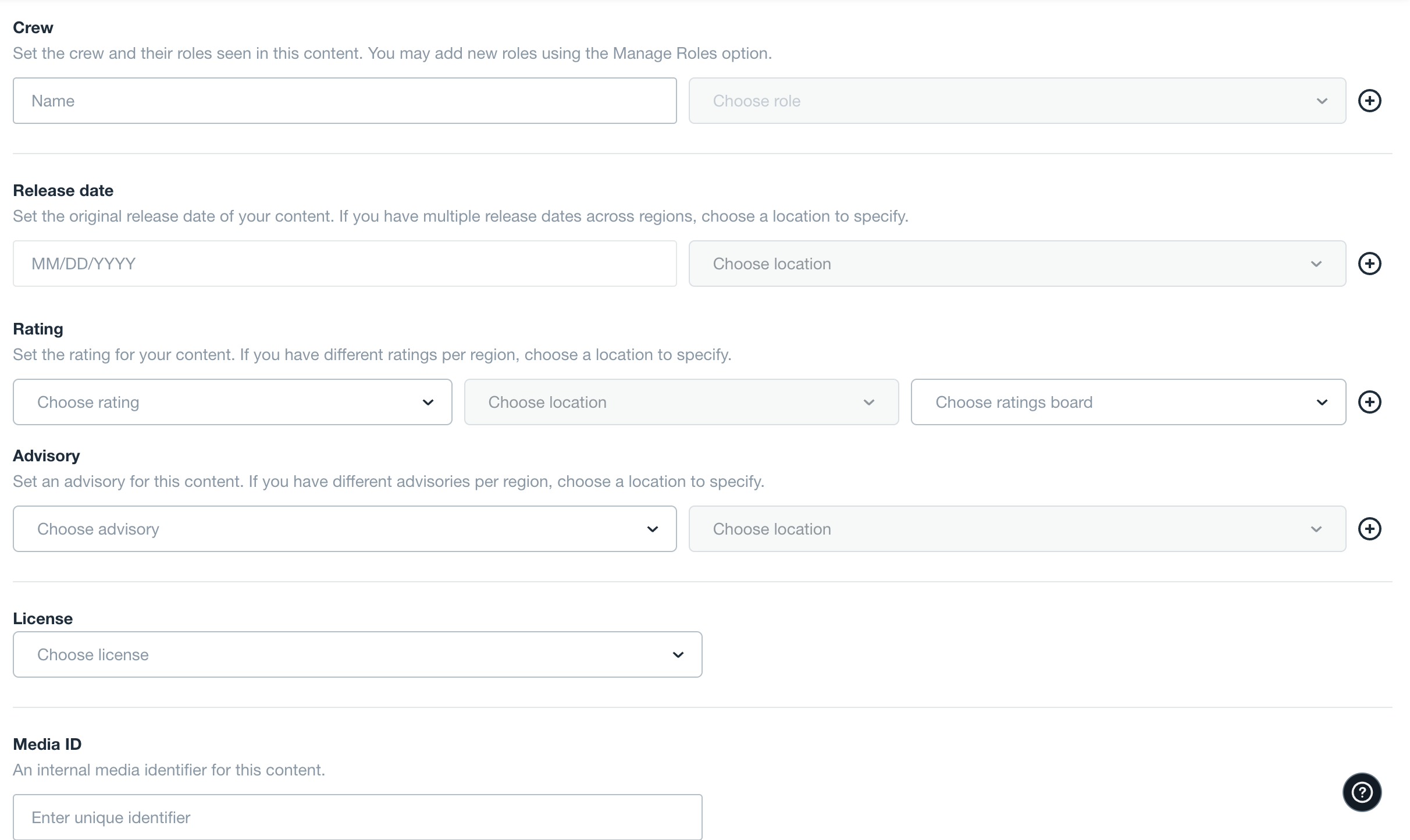1410x840 pixels.
Task: Click the Name input field for crew
Action: pos(346,100)
